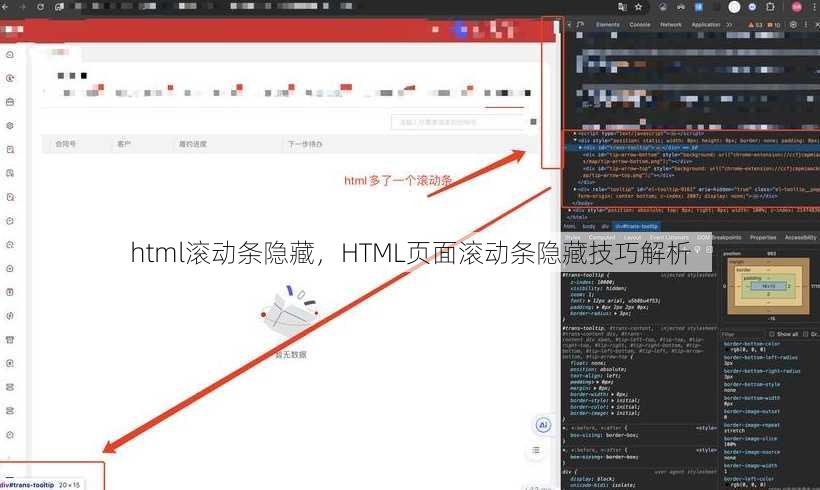The image size is (820, 490).
Task: Reload the page with the refresh icon
Action: (x=41, y=7)
